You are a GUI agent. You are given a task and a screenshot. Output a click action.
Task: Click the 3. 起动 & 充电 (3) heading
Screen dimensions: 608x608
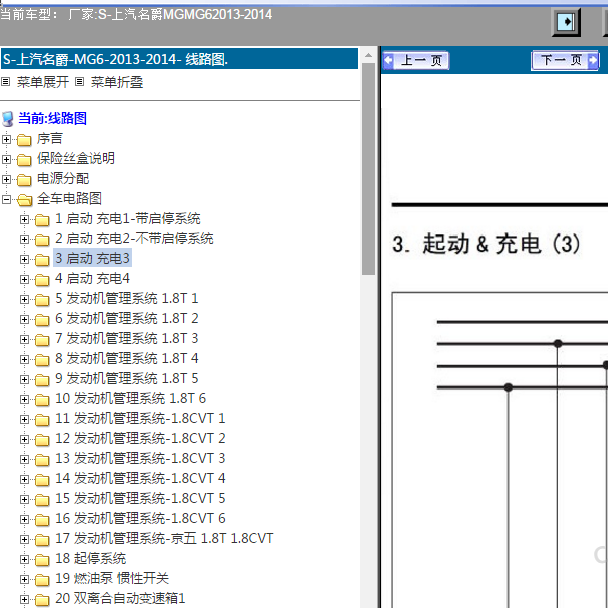[x=487, y=244]
